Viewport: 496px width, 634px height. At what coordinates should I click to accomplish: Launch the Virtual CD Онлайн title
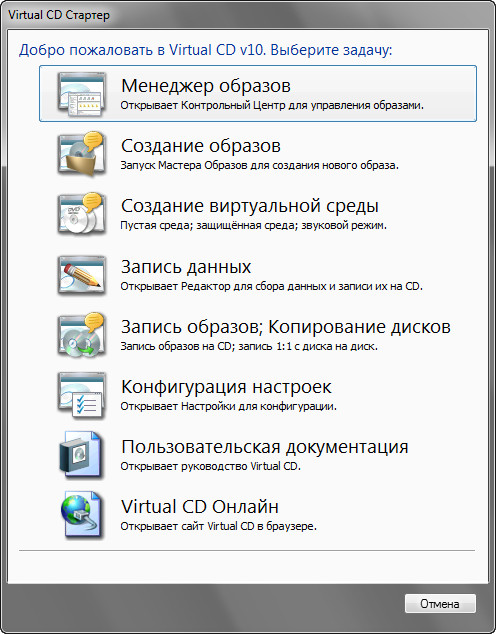[x=200, y=507]
